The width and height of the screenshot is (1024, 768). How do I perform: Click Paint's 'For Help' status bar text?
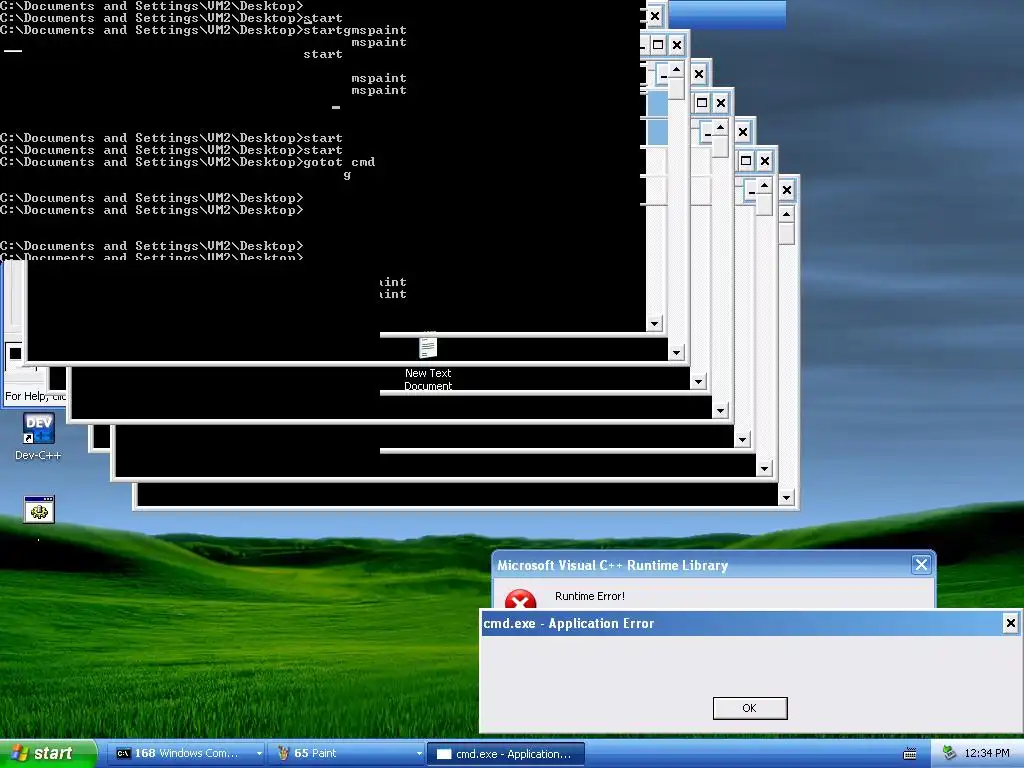click(x=35, y=396)
